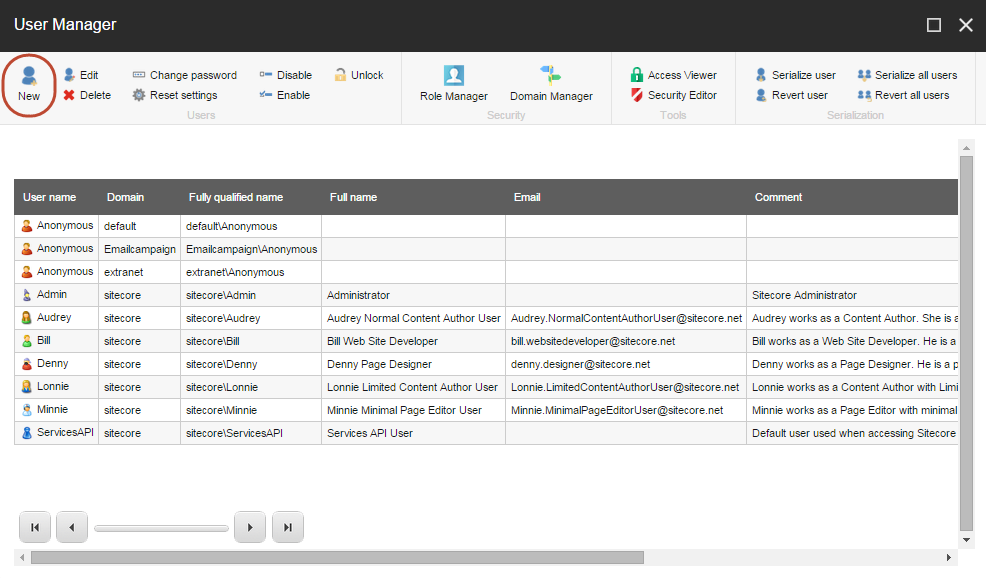This screenshot has height=578, width=986.
Task: Disable the selected user account
Action: (285, 74)
